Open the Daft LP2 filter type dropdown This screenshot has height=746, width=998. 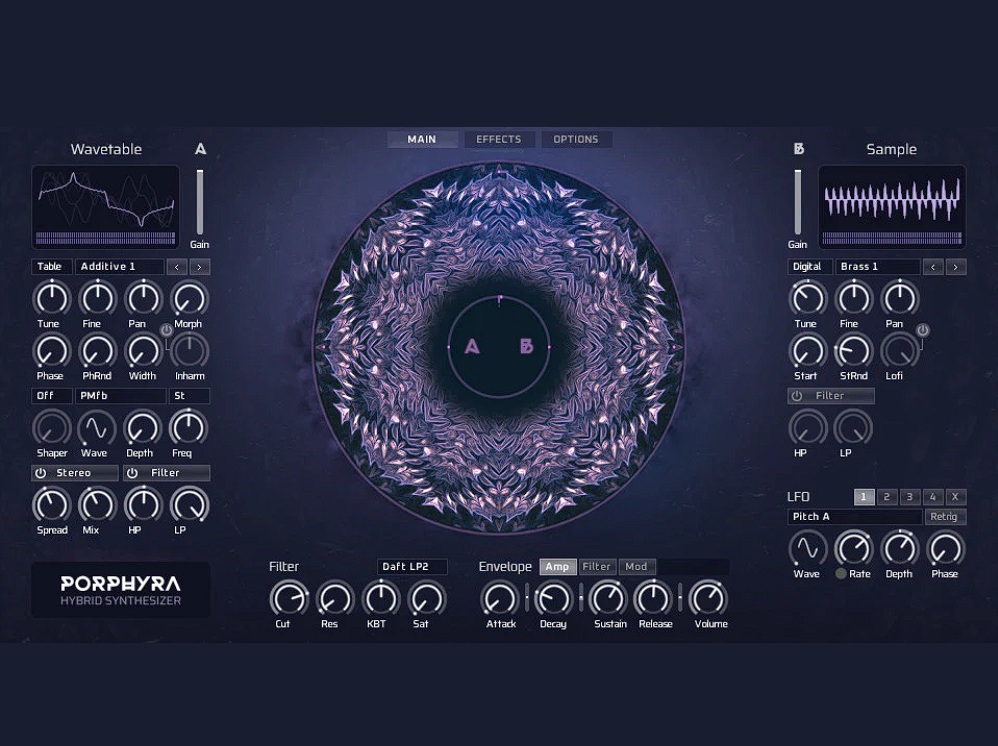tap(412, 567)
